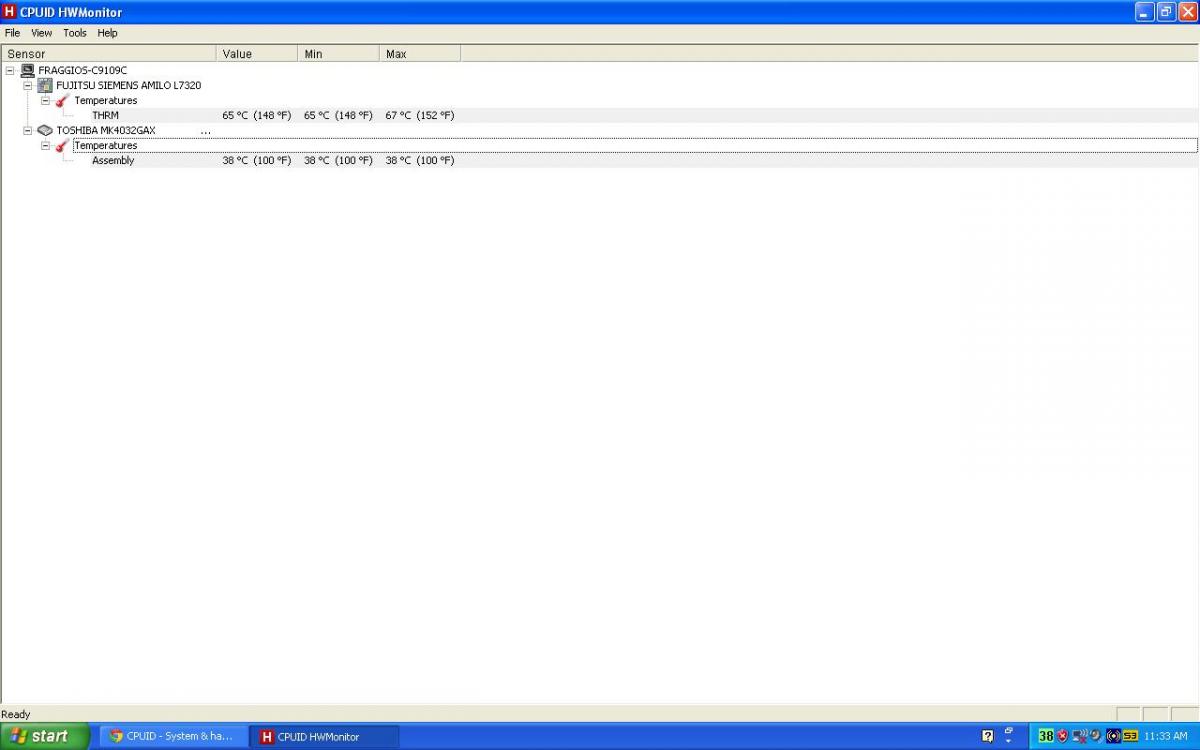The height and width of the screenshot is (750, 1200).
Task: Click the help question mark taskbar icon
Action: point(987,736)
